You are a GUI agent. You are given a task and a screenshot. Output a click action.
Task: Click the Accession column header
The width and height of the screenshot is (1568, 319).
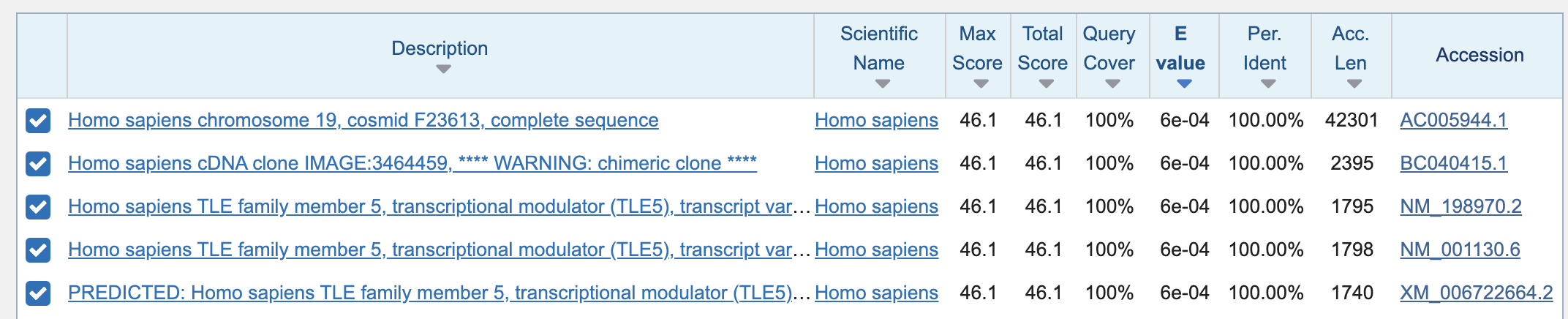pyautogui.click(x=1480, y=55)
